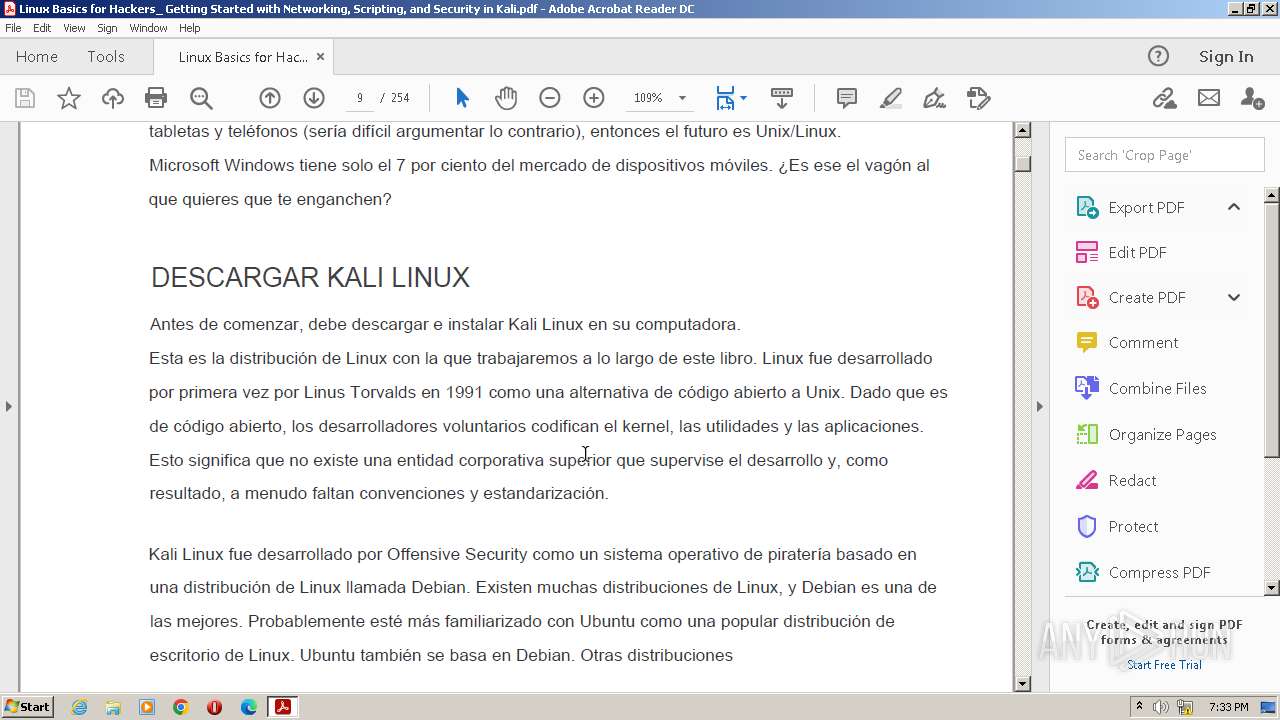The width and height of the screenshot is (1280, 720).
Task: Click share with others person icon
Action: pos(1252,98)
